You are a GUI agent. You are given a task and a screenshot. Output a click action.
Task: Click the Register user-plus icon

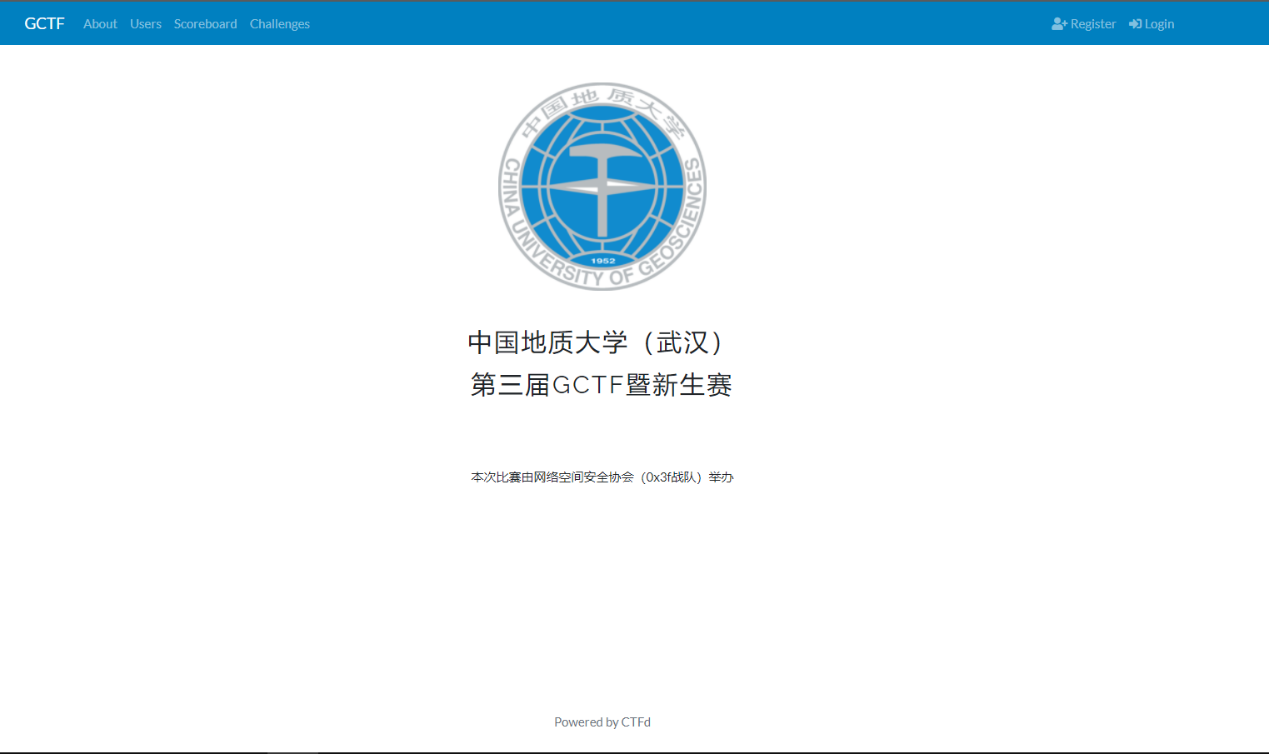click(x=1059, y=24)
